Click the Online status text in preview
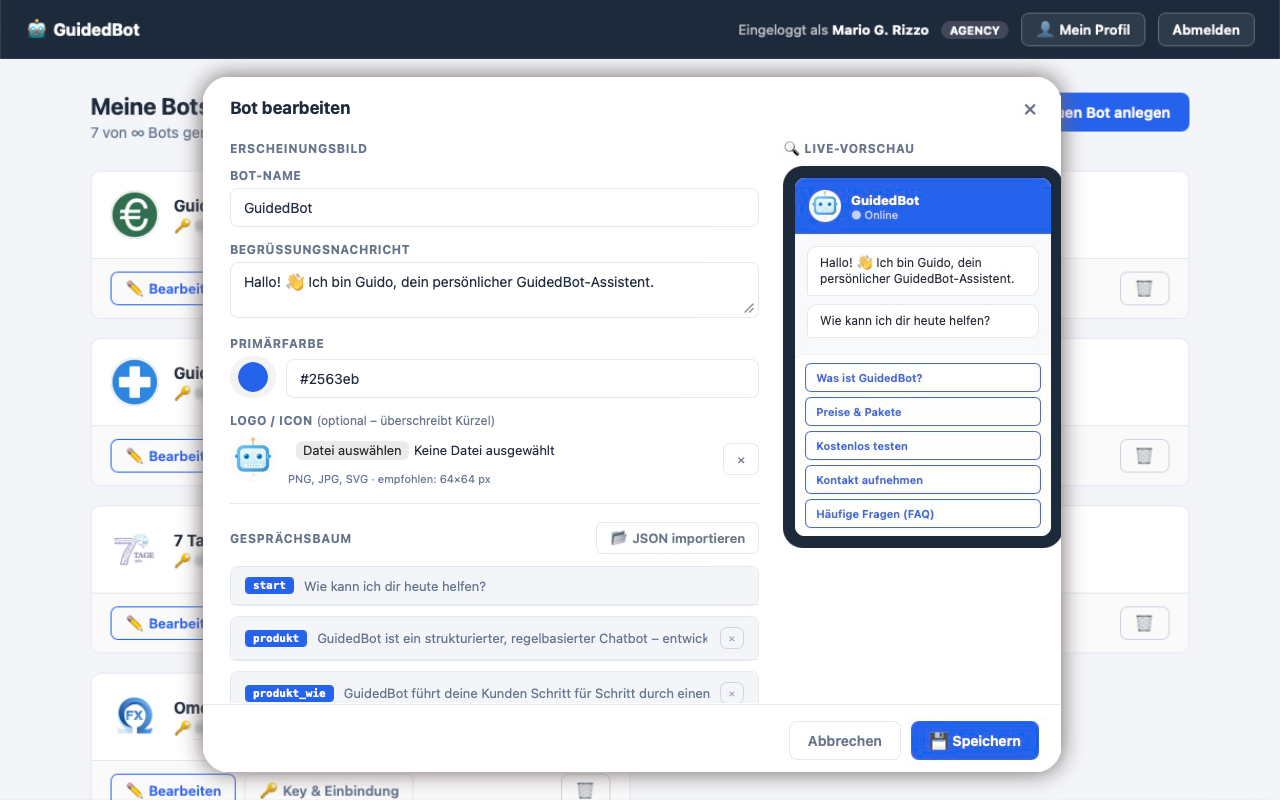1280x800 pixels. pyautogui.click(x=881, y=215)
